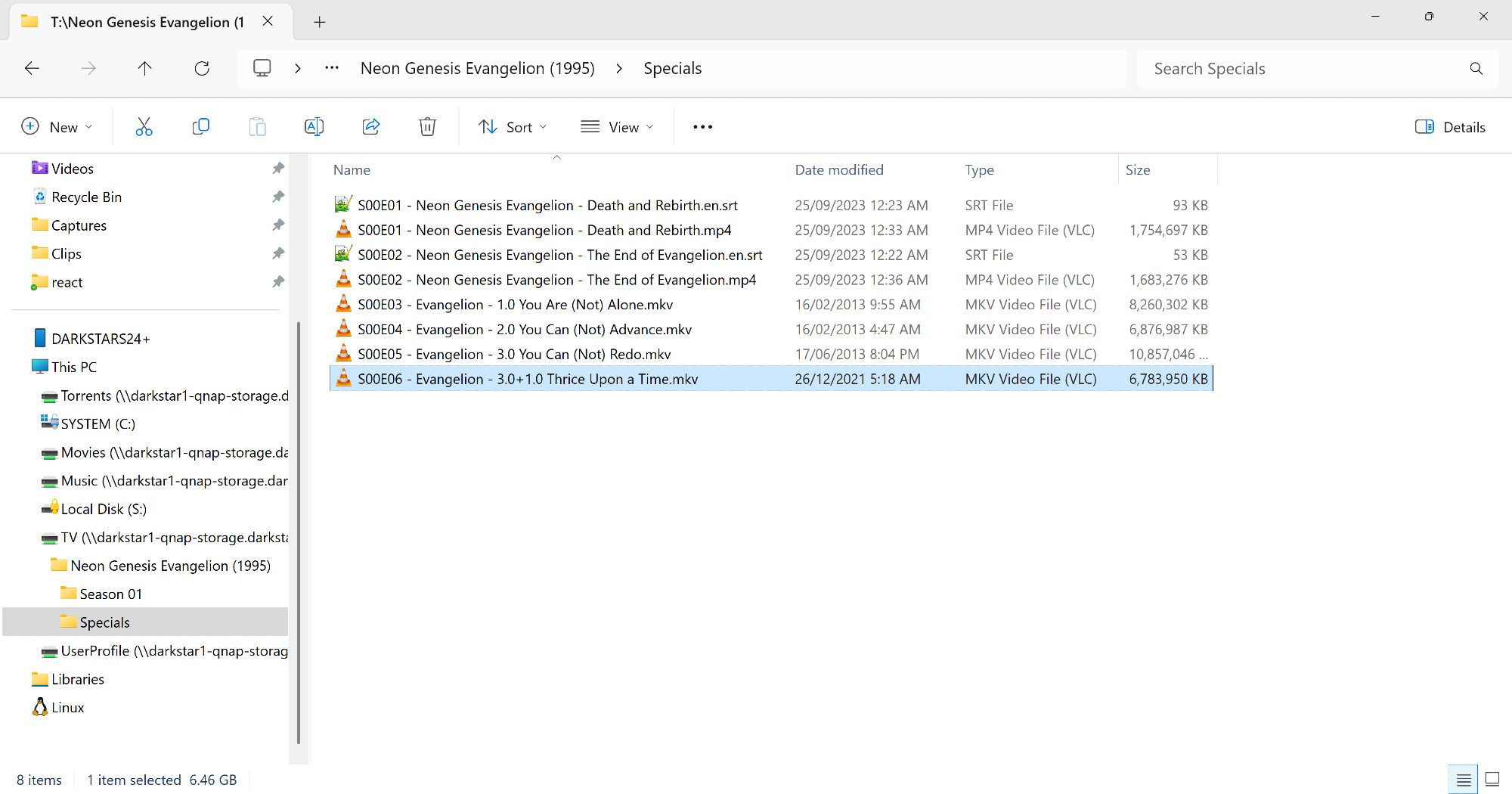Expand chevron after Neon Genesis Evangelion (1995)

pyautogui.click(x=619, y=68)
